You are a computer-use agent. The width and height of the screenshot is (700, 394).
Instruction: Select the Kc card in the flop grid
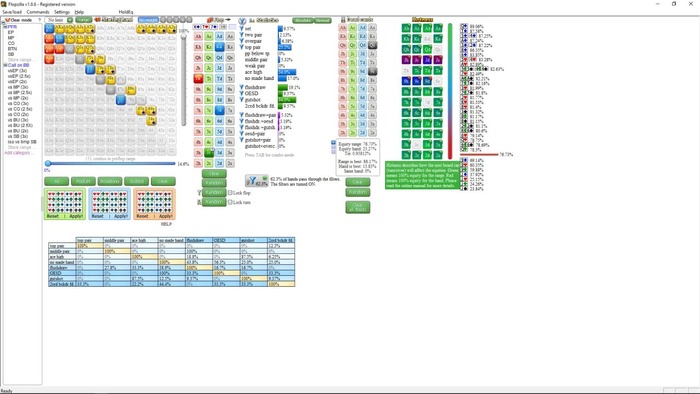pyautogui.click(x=208, y=47)
